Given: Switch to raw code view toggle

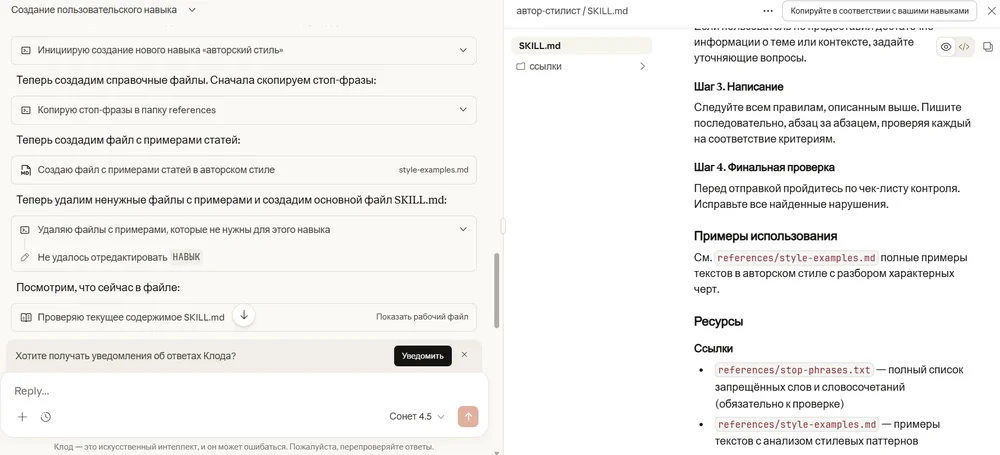Looking at the screenshot, I should (x=964, y=47).
